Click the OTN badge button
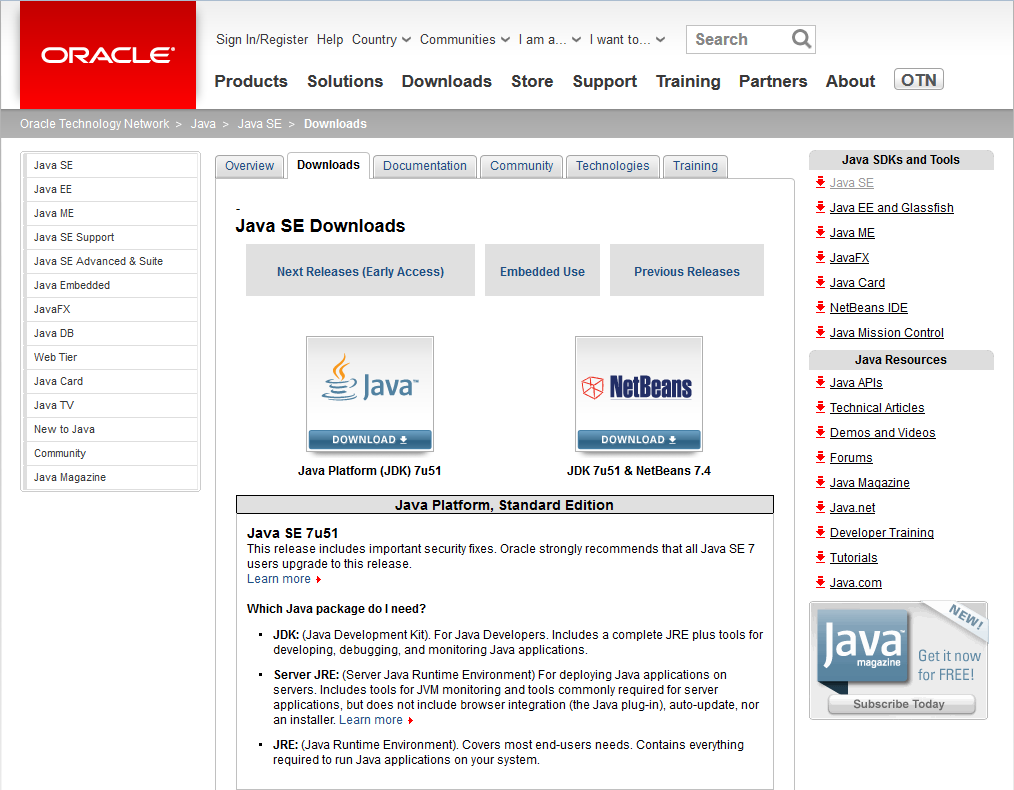The width and height of the screenshot is (1014, 790). click(918, 80)
